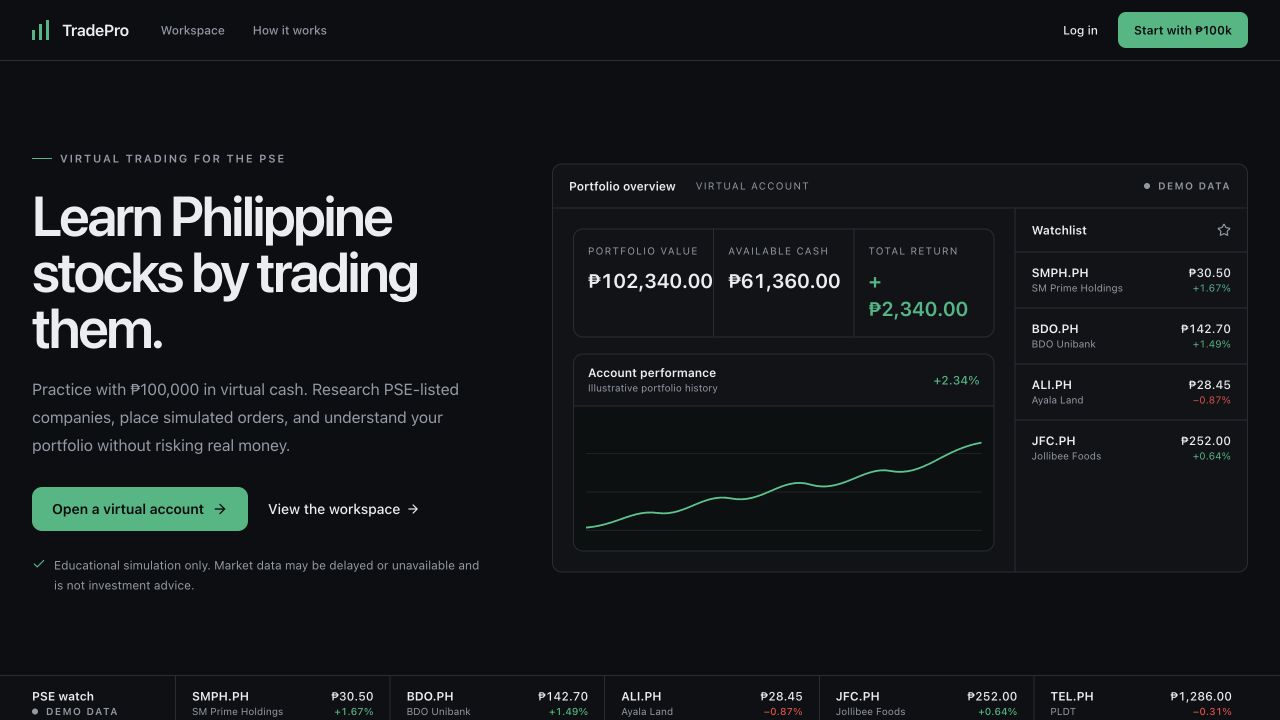Click the +2.34% performance value
The image size is (1280, 720).
click(x=956, y=380)
